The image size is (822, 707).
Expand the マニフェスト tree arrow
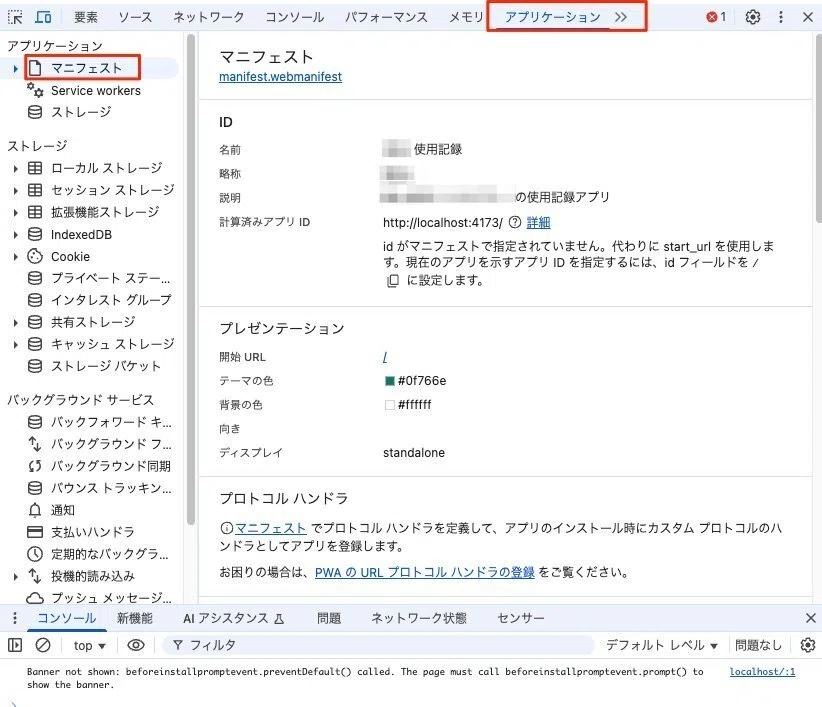[x=15, y=69]
